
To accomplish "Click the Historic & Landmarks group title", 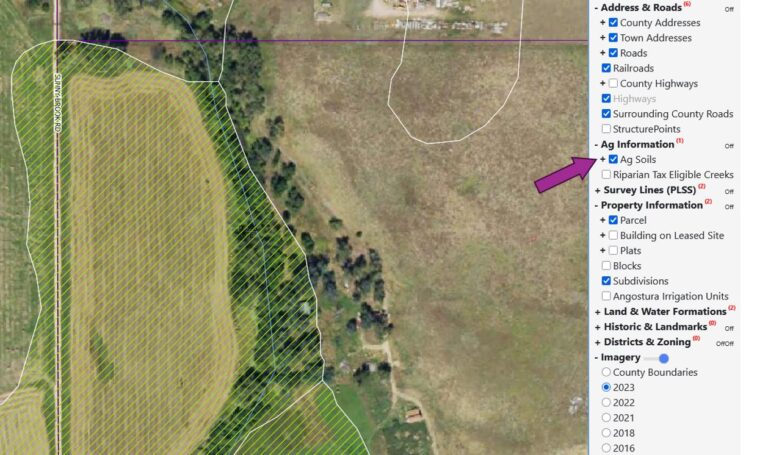I will (655, 327).
